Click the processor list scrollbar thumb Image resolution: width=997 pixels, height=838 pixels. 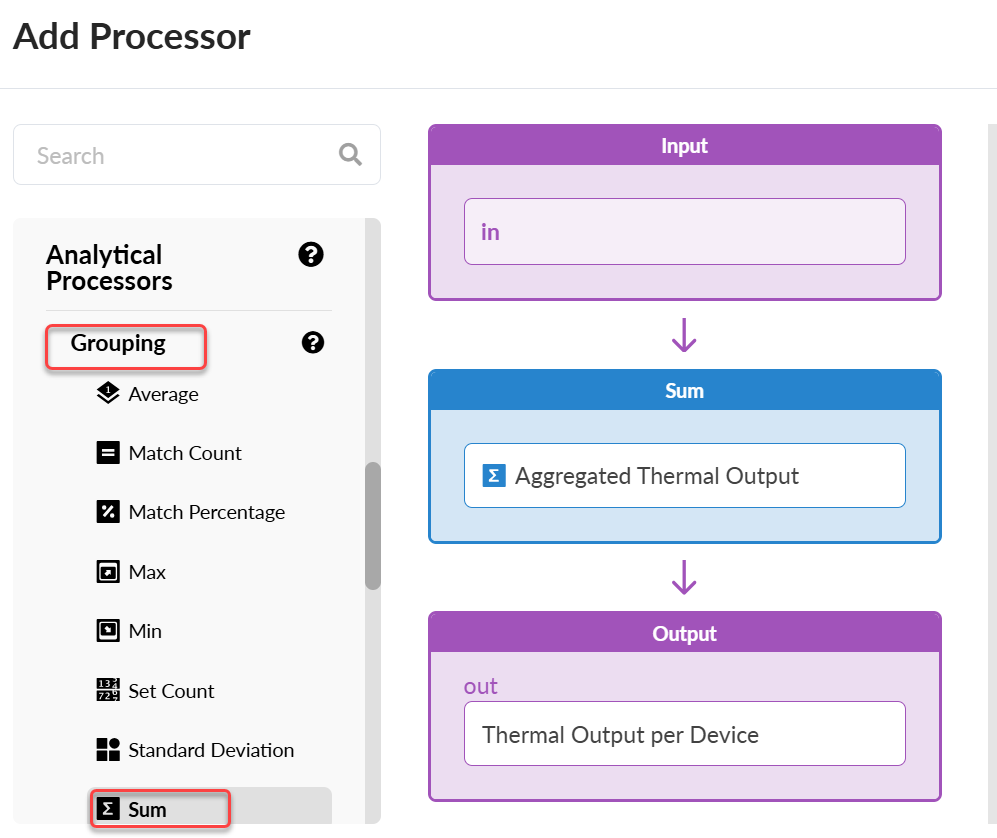[373, 525]
